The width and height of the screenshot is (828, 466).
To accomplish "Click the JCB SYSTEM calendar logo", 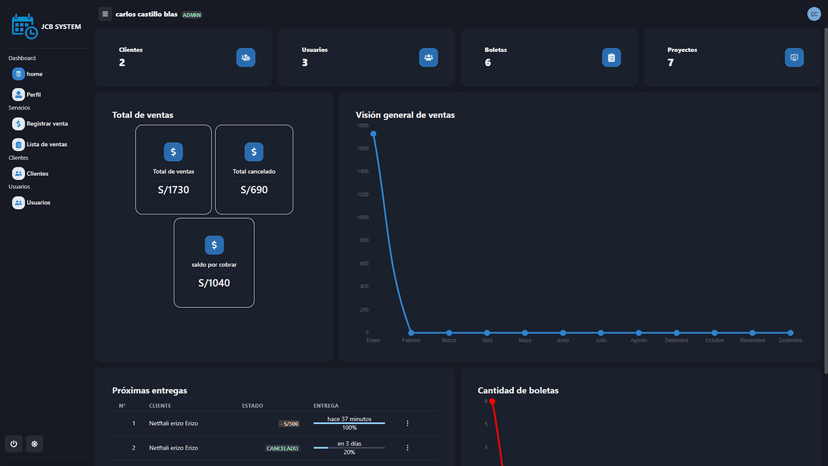I will pos(24,26).
